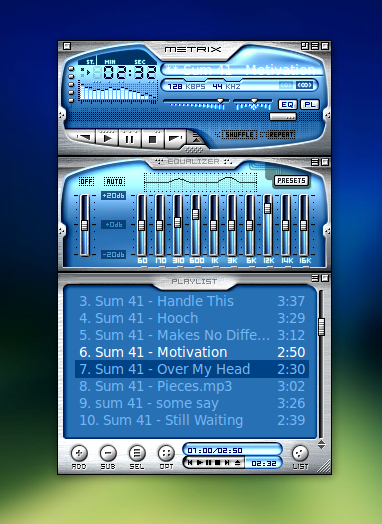The width and height of the screenshot is (382, 524).
Task: Click the SUB remove-files button
Action: click(x=108, y=453)
